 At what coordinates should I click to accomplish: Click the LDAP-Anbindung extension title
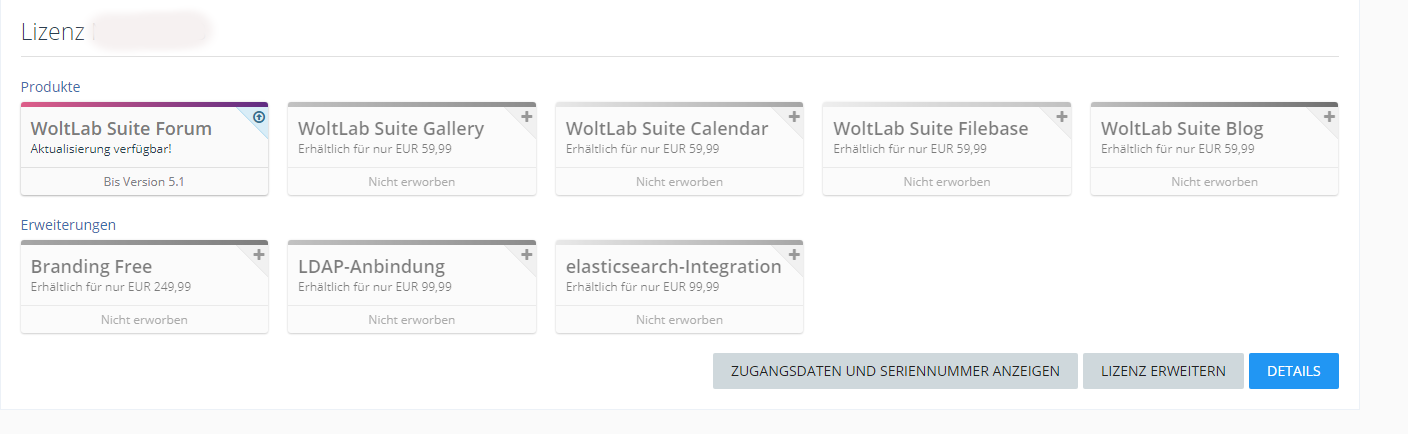[x=371, y=267]
